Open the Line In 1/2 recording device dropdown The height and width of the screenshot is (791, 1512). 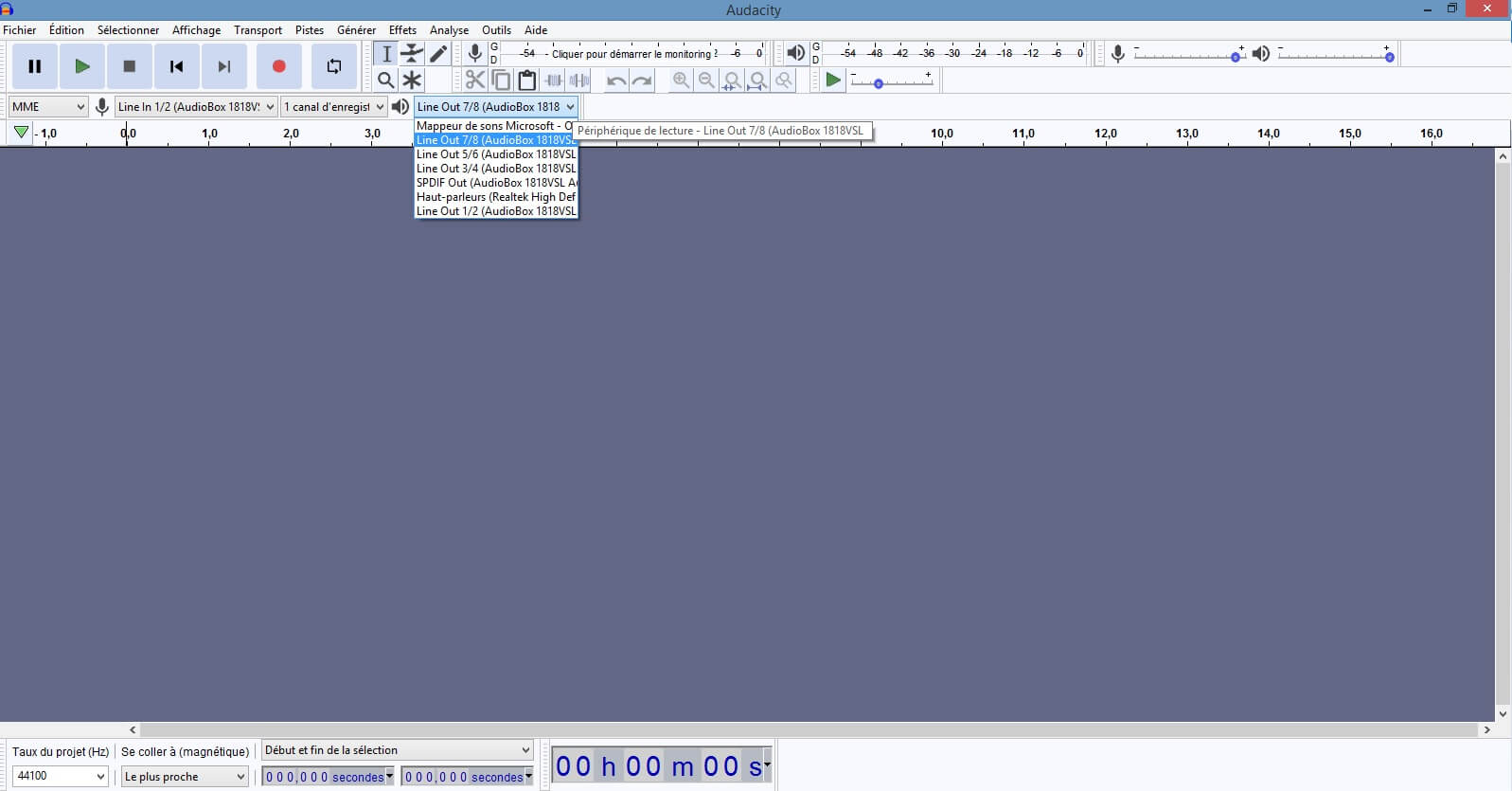(x=196, y=107)
